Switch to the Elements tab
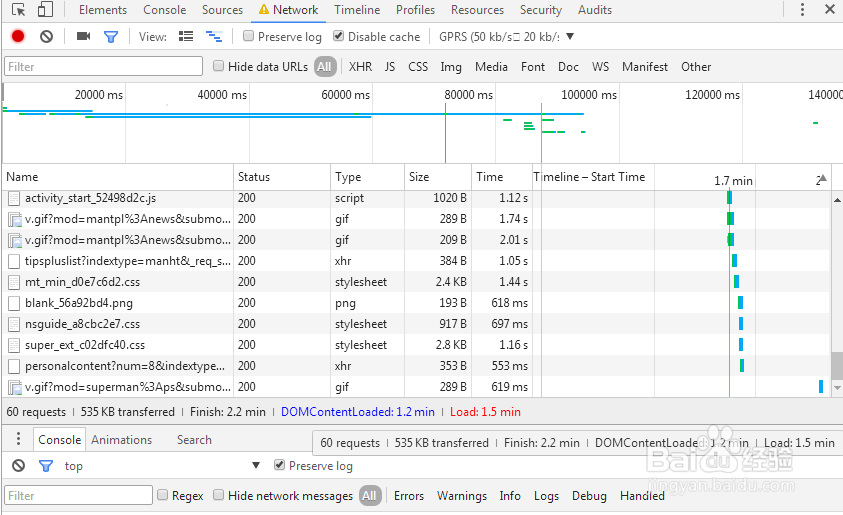843x515 pixels. (103, 10)
